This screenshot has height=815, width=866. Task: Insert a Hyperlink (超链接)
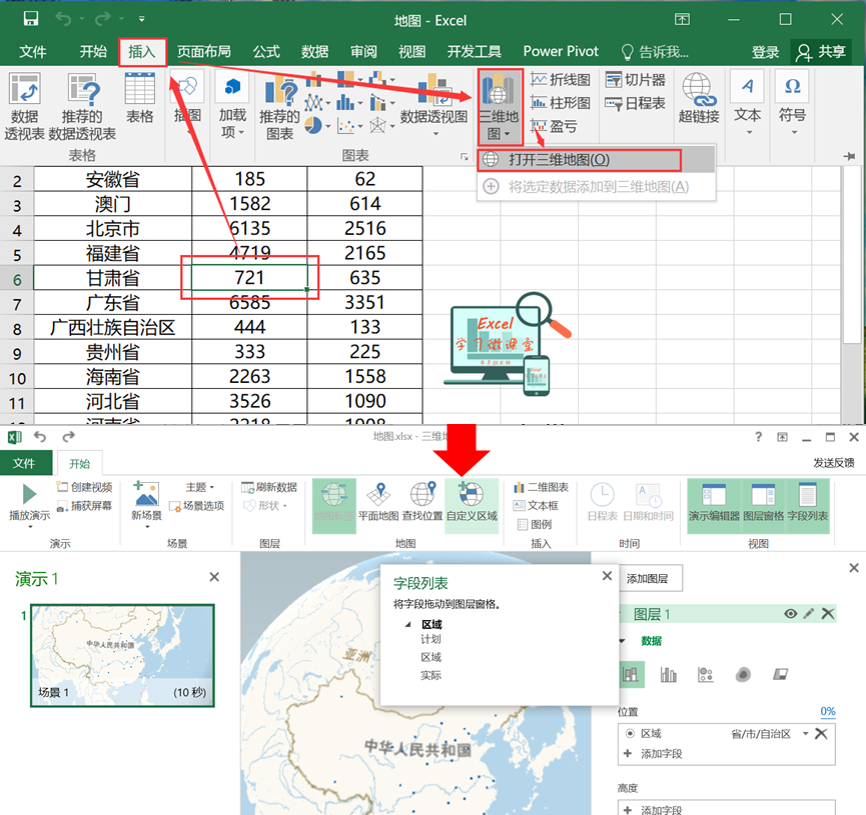point(699,98)
